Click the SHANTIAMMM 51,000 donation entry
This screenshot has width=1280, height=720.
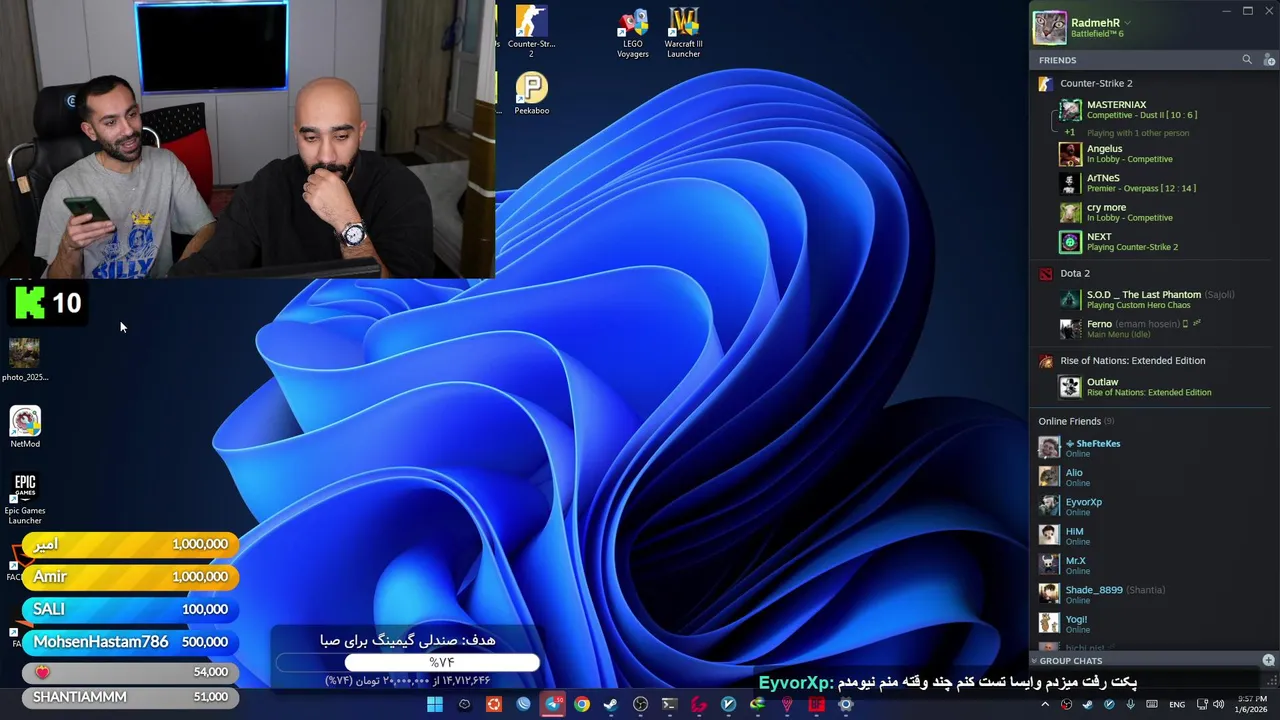click(x=130, y=697)
